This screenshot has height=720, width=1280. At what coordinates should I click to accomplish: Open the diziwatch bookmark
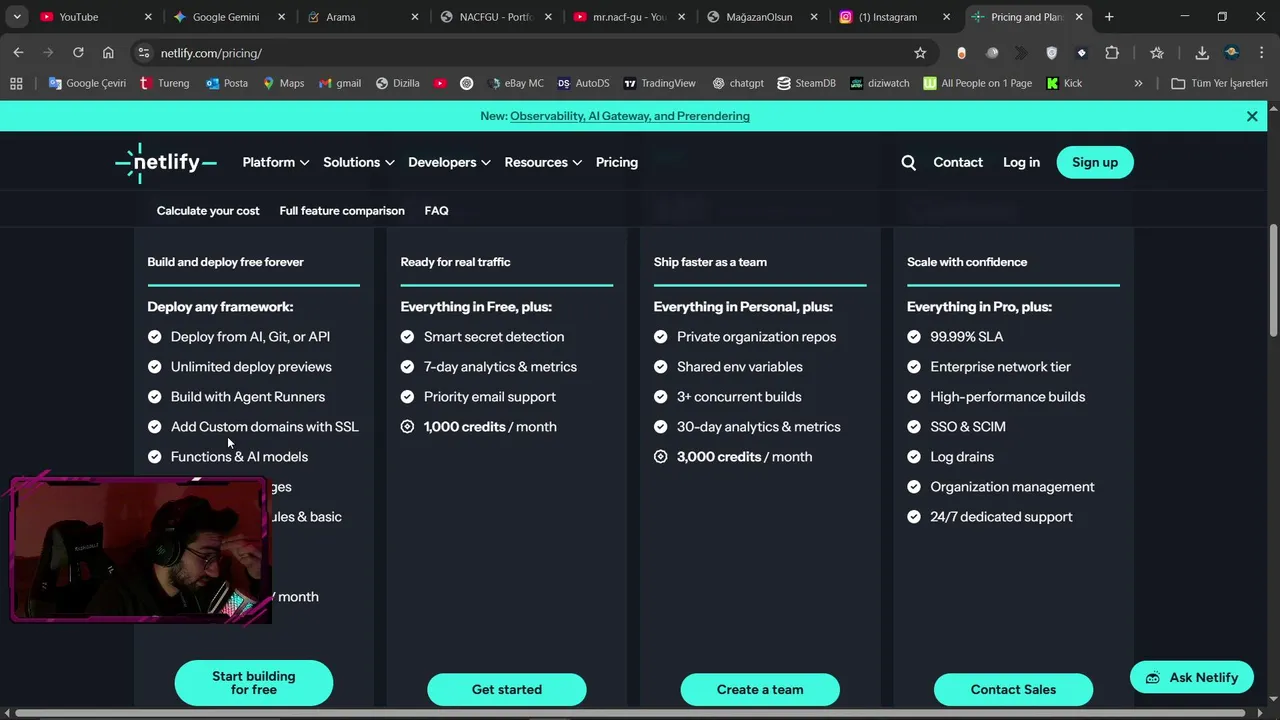pos(880,83)
